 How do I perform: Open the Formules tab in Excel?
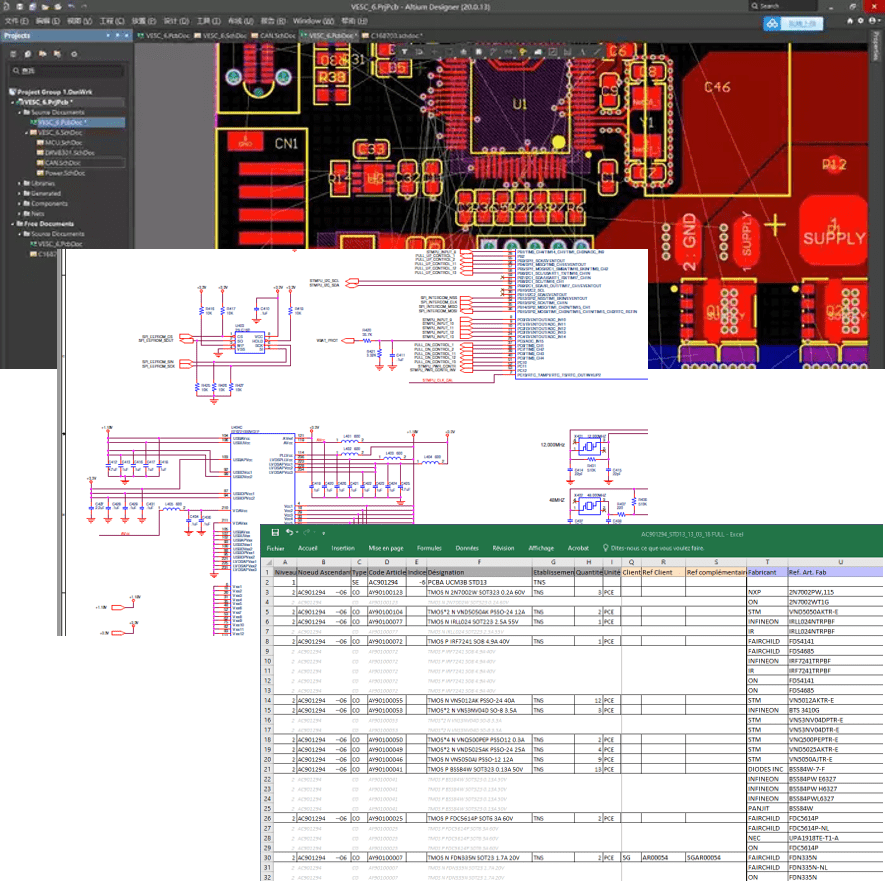point(429,548)
